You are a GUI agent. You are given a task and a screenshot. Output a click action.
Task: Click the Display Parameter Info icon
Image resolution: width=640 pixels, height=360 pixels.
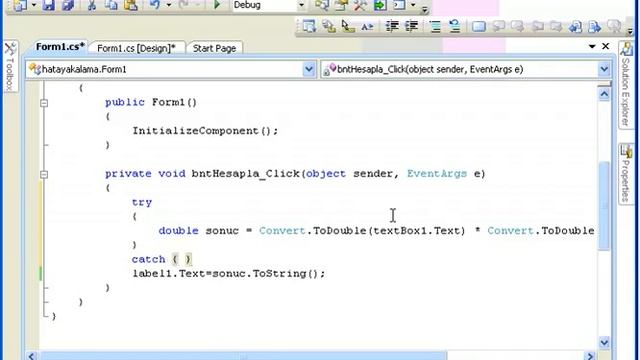(329, 27)
